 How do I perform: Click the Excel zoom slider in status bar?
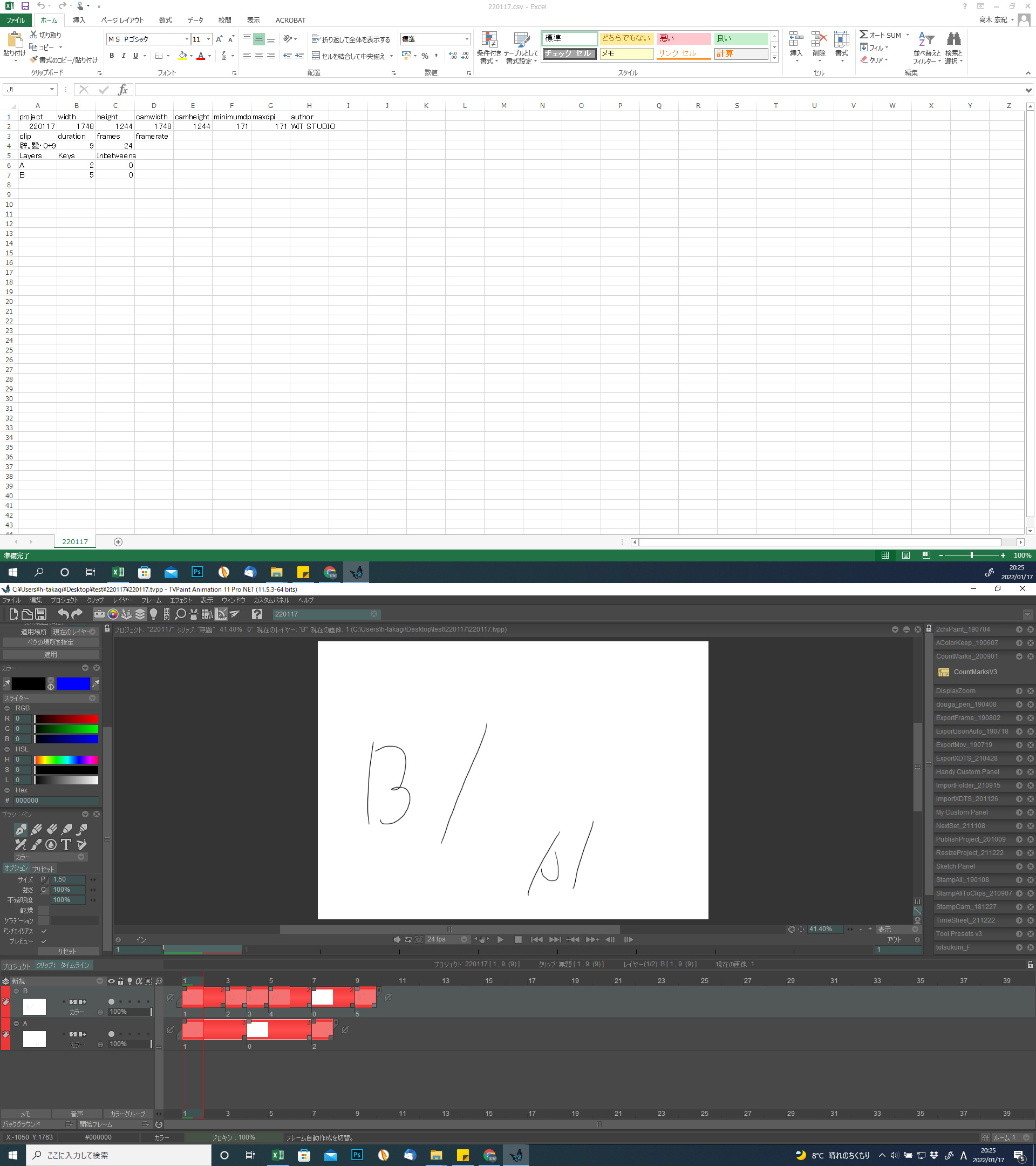point(971,555)
